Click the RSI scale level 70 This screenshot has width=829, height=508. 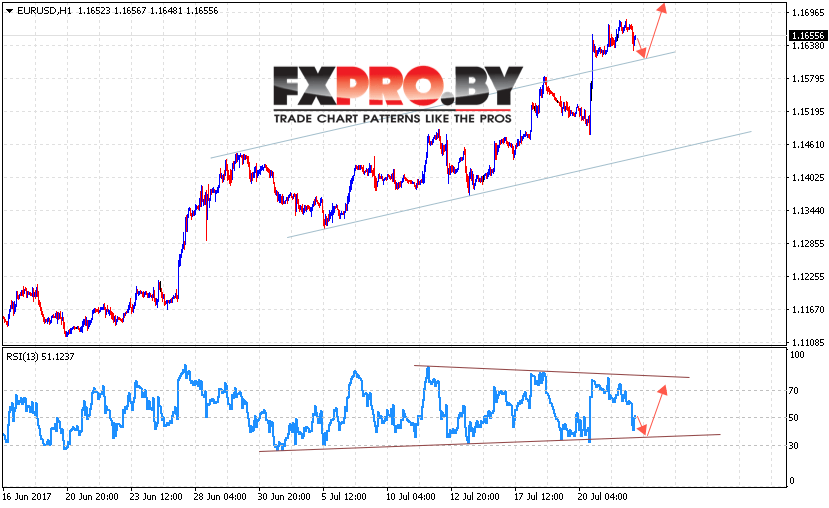pyautogui.click(x=794, y=391)
